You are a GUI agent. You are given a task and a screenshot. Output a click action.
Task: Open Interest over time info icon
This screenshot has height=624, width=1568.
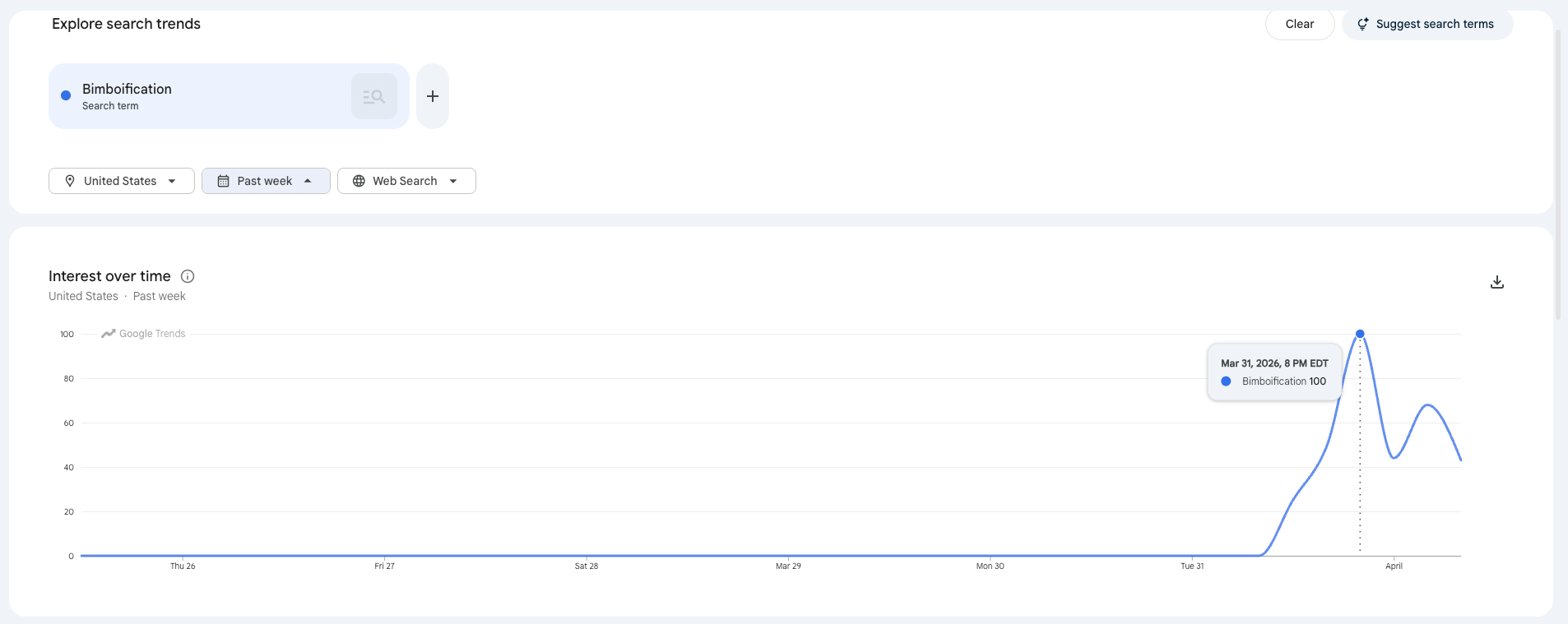(x=188, y=276)
